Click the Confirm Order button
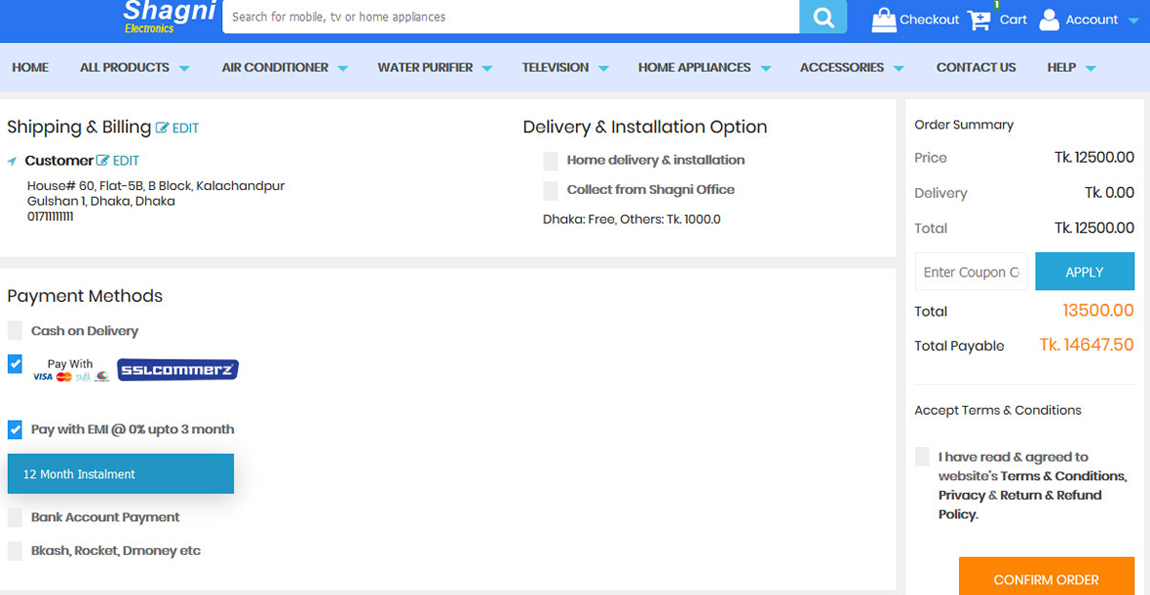This screenshot has height=595, width=1150. tap(1046, 578)
